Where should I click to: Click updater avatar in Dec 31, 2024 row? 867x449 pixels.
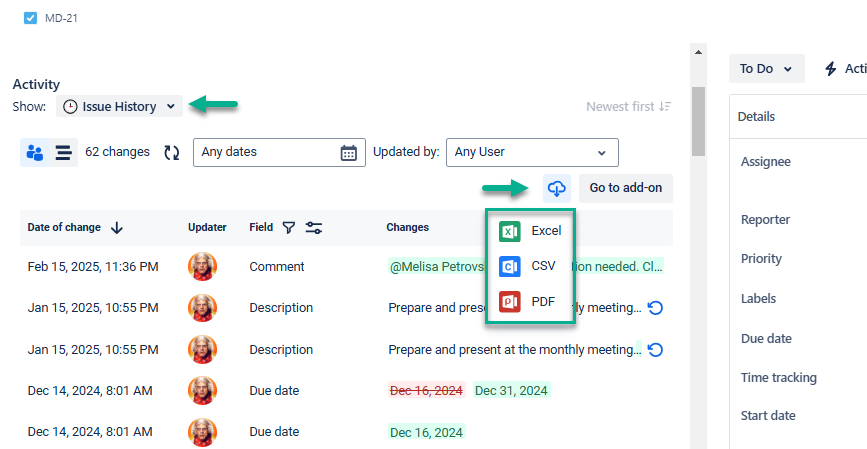(202, 390)
